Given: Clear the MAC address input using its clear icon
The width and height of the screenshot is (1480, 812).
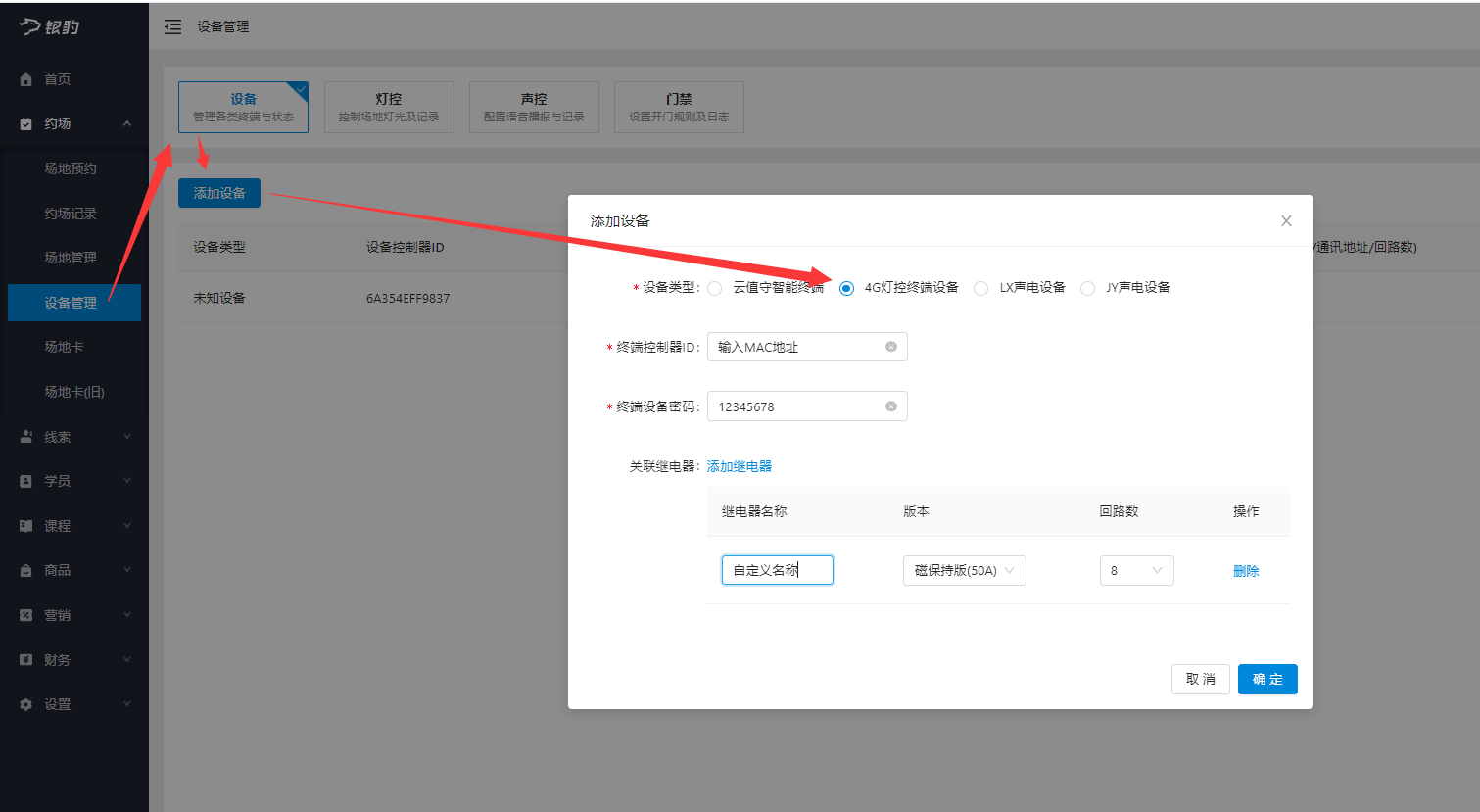Looking at the screenshot, I should [x=890, y=346].
